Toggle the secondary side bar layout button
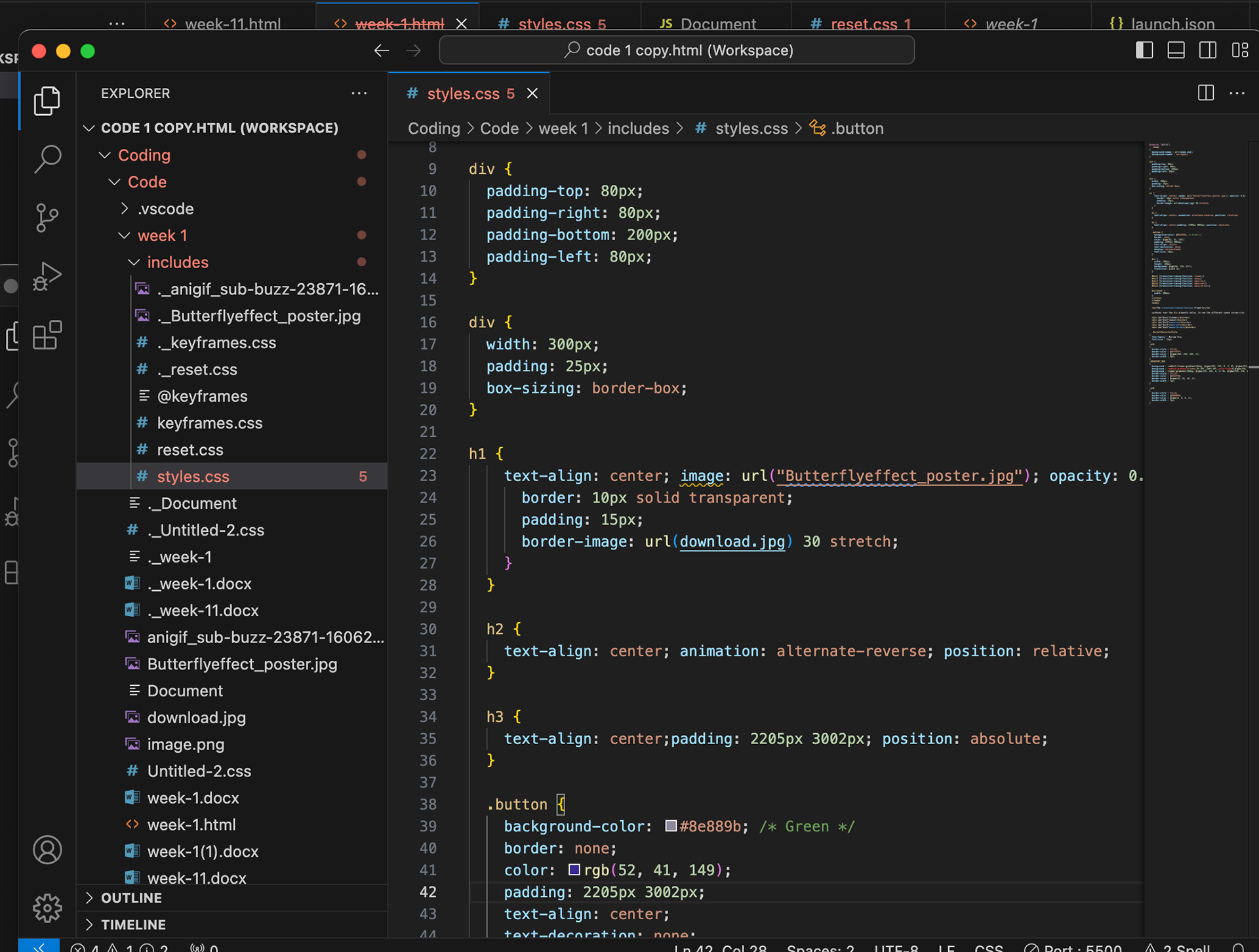Viewport: 1259px width, 952px height. pos(1207,50)
